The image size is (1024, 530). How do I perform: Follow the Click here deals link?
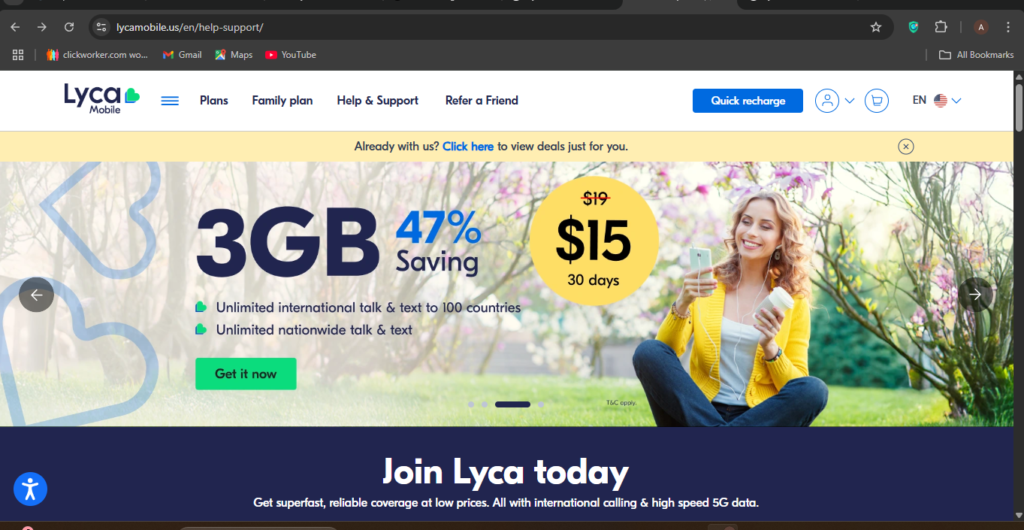click(x=468, y=146)
